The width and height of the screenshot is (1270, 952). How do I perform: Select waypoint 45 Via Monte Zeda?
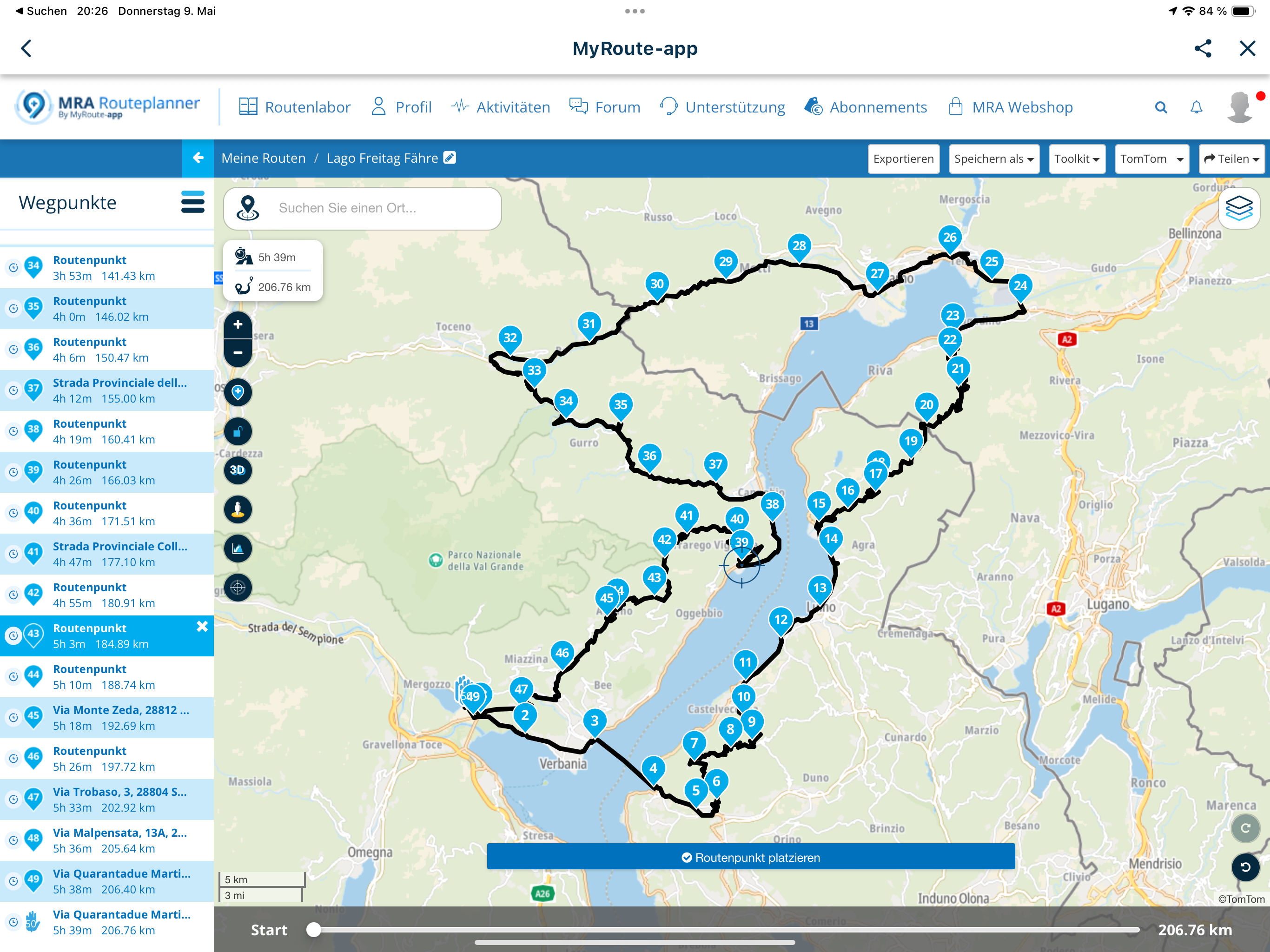(x=107, y=717)
